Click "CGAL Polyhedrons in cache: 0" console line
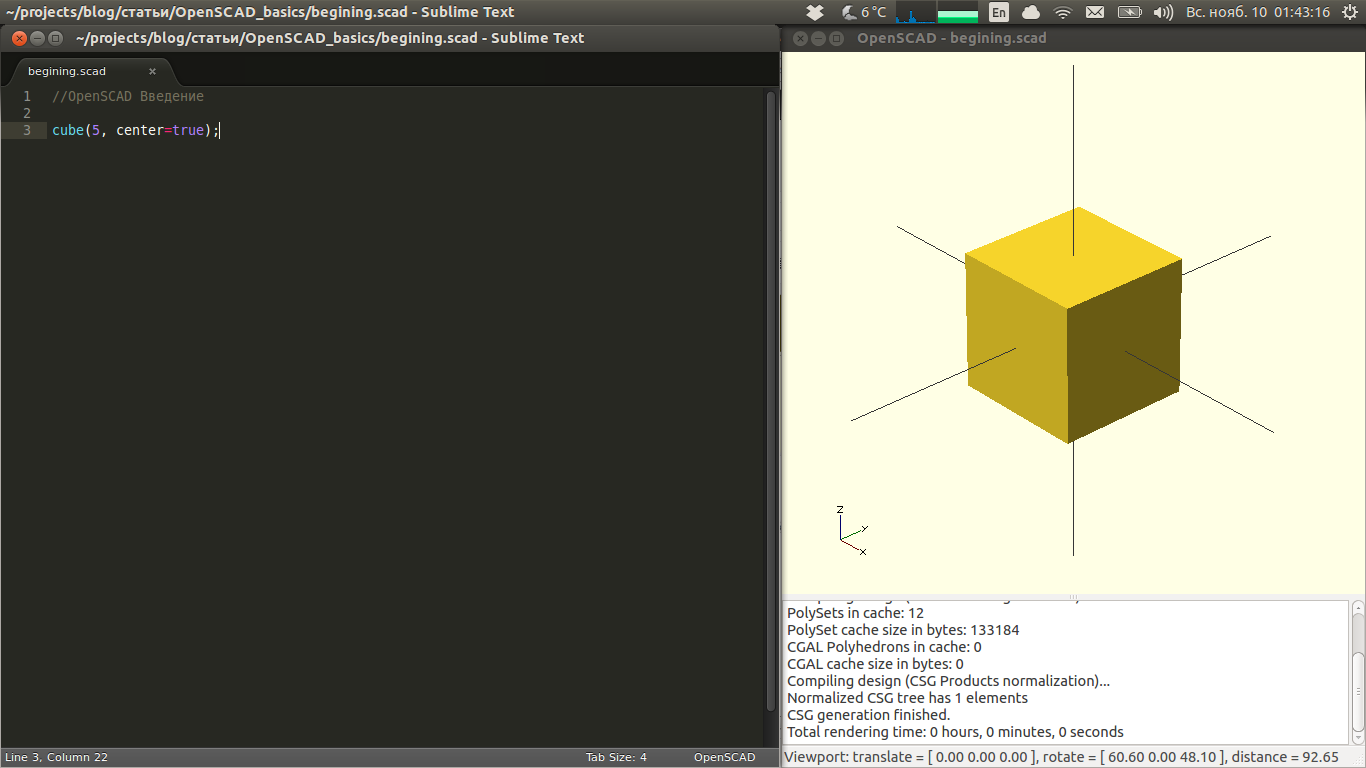Image resolution: width=1366 pixels, height=768 pixels. tap(884, 647)
